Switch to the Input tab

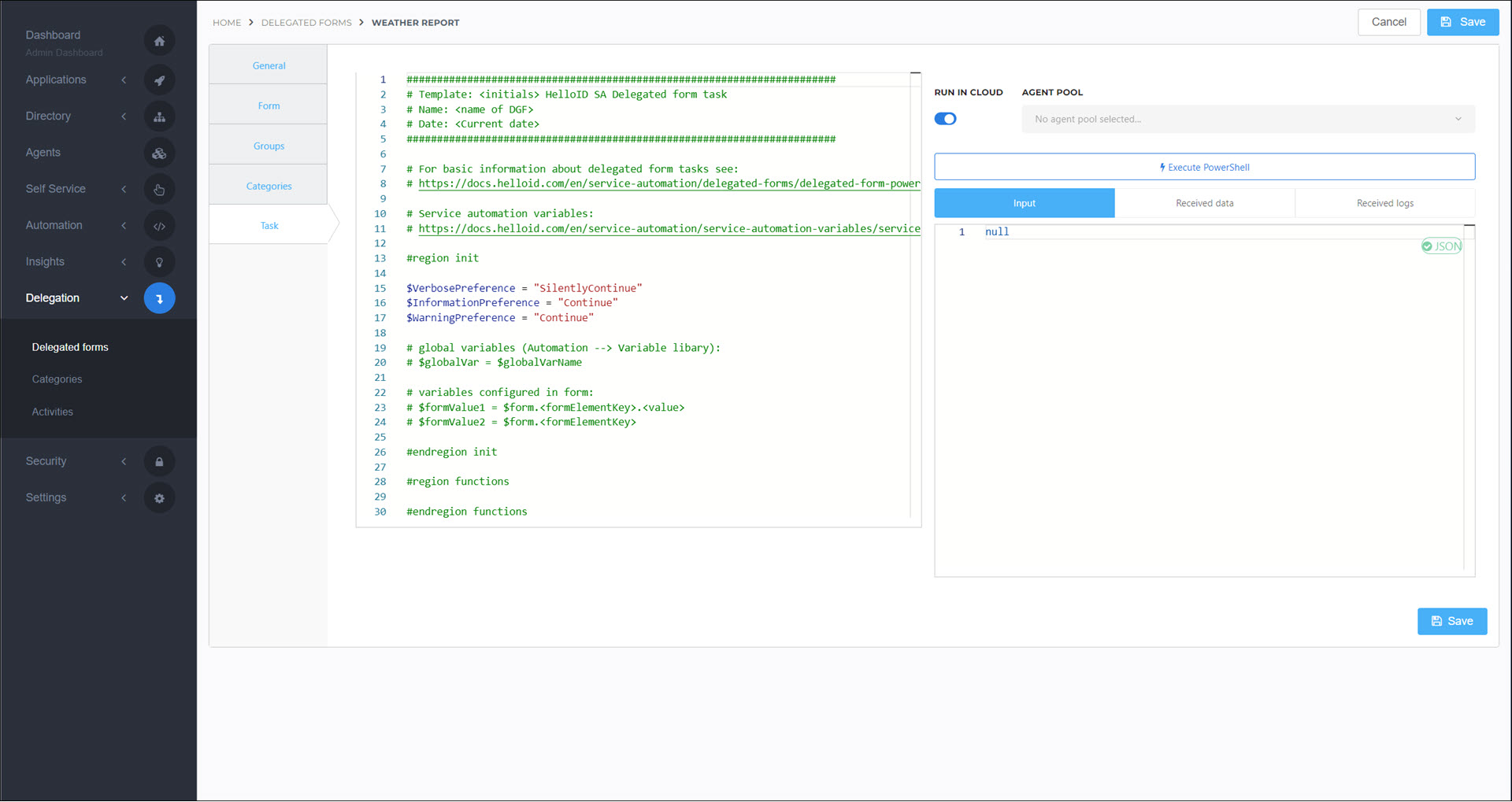(1024, 203)
